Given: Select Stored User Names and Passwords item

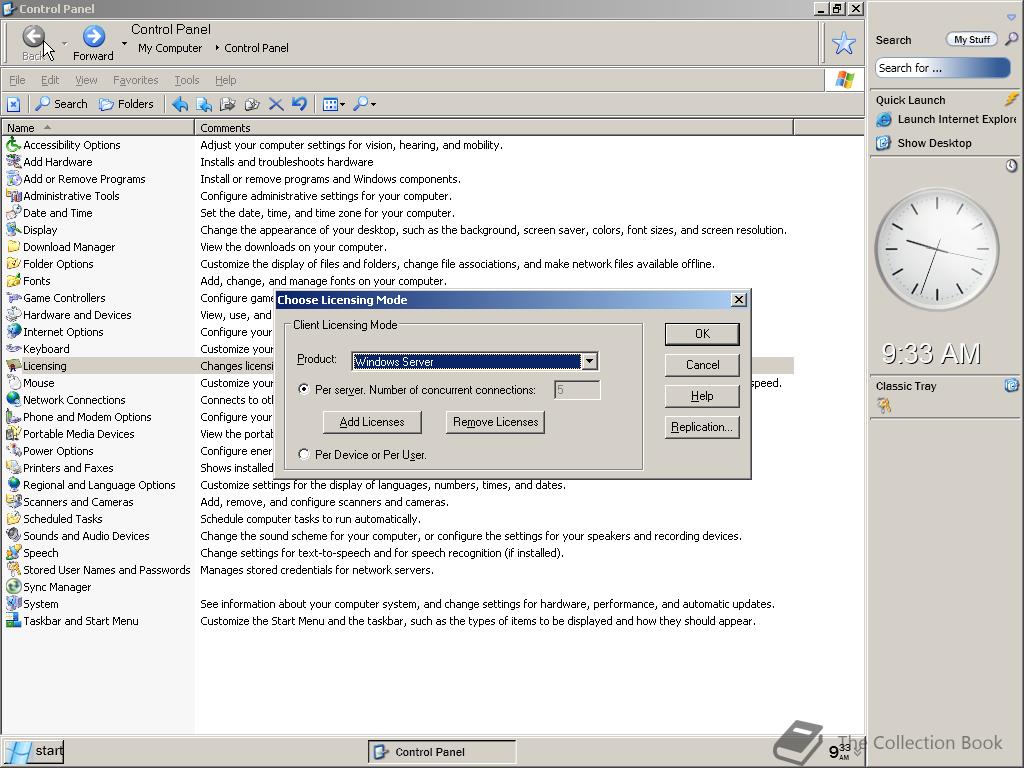Looking at the screenshot, I should [x=106, y=569].
